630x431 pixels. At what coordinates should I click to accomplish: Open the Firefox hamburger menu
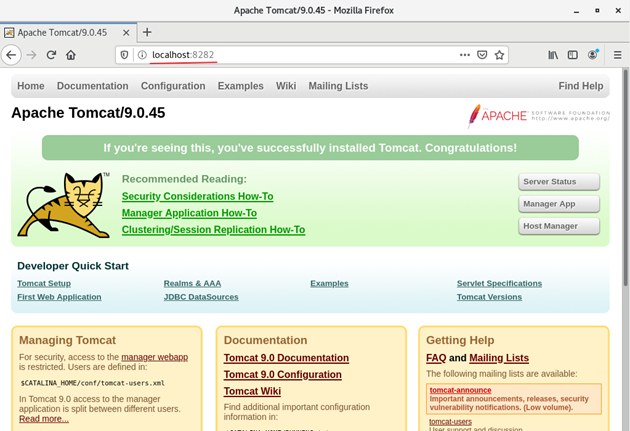618,55
